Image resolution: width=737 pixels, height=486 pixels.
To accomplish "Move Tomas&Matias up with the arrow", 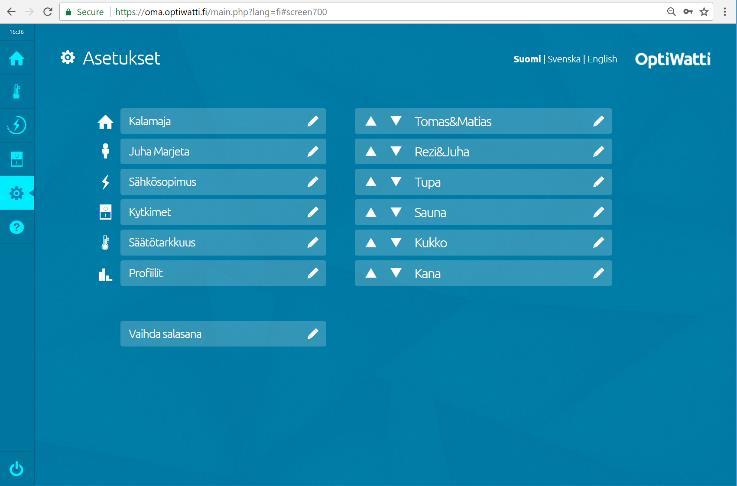I will pyautogui.click(x=371, y=121).
